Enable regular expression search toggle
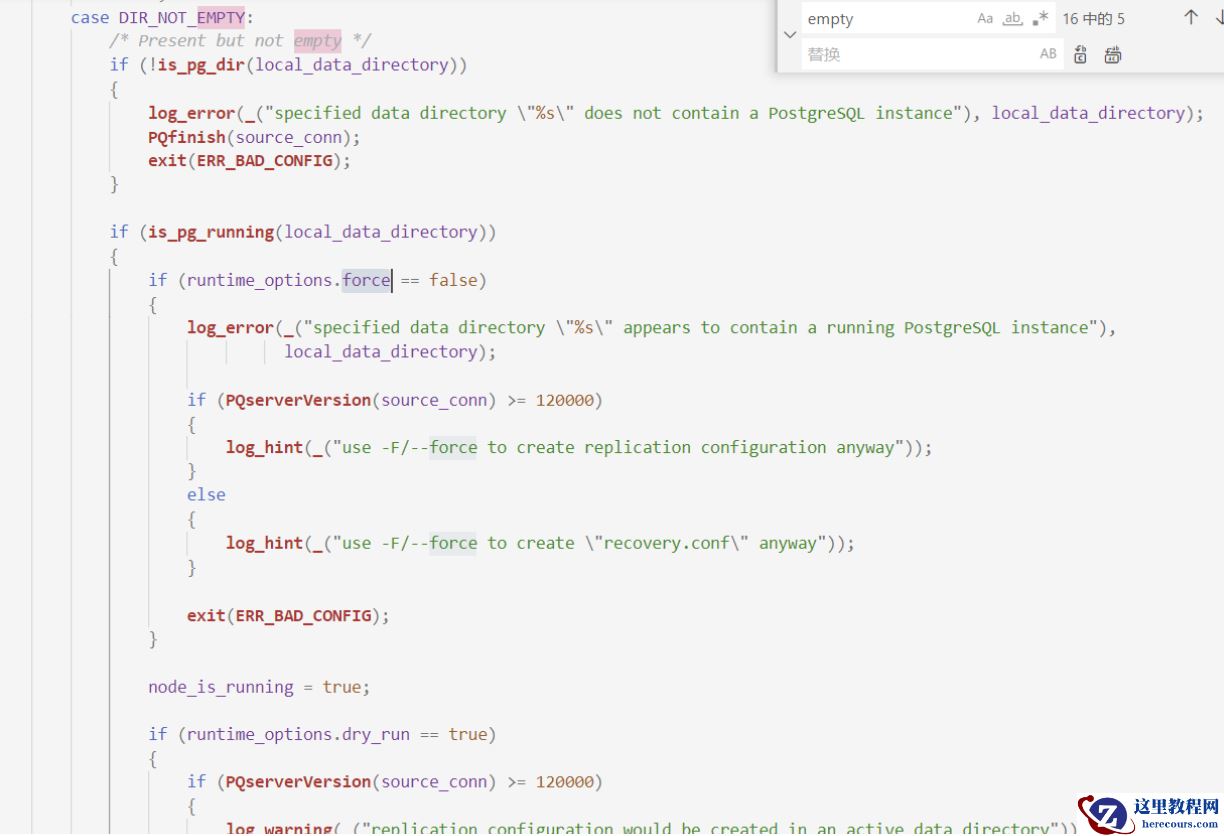 (1041, 18)
